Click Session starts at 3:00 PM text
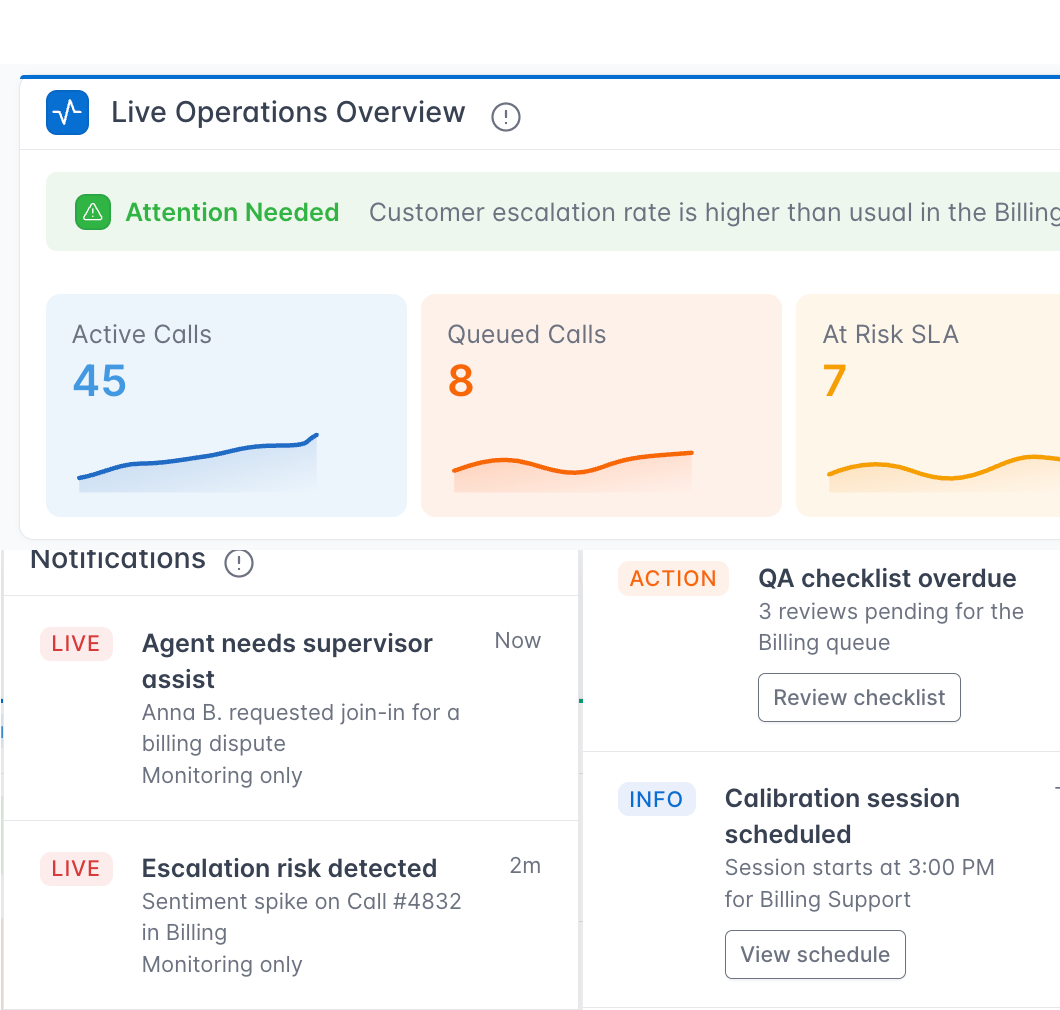This screenshot has height=1010, width=1060. coord(859,884)
